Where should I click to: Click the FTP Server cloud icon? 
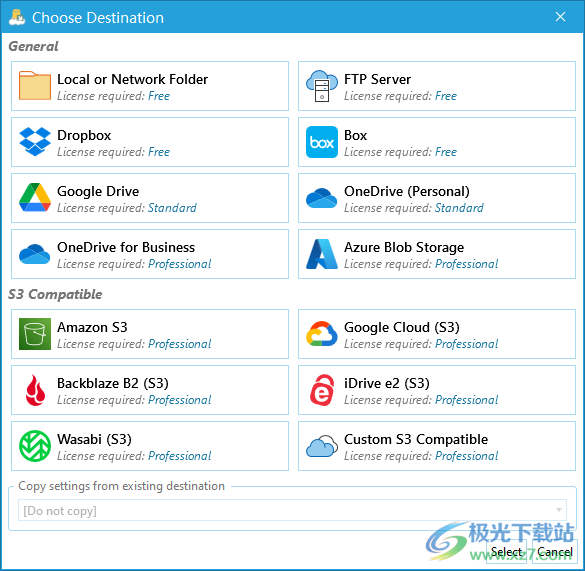(322, 86)
